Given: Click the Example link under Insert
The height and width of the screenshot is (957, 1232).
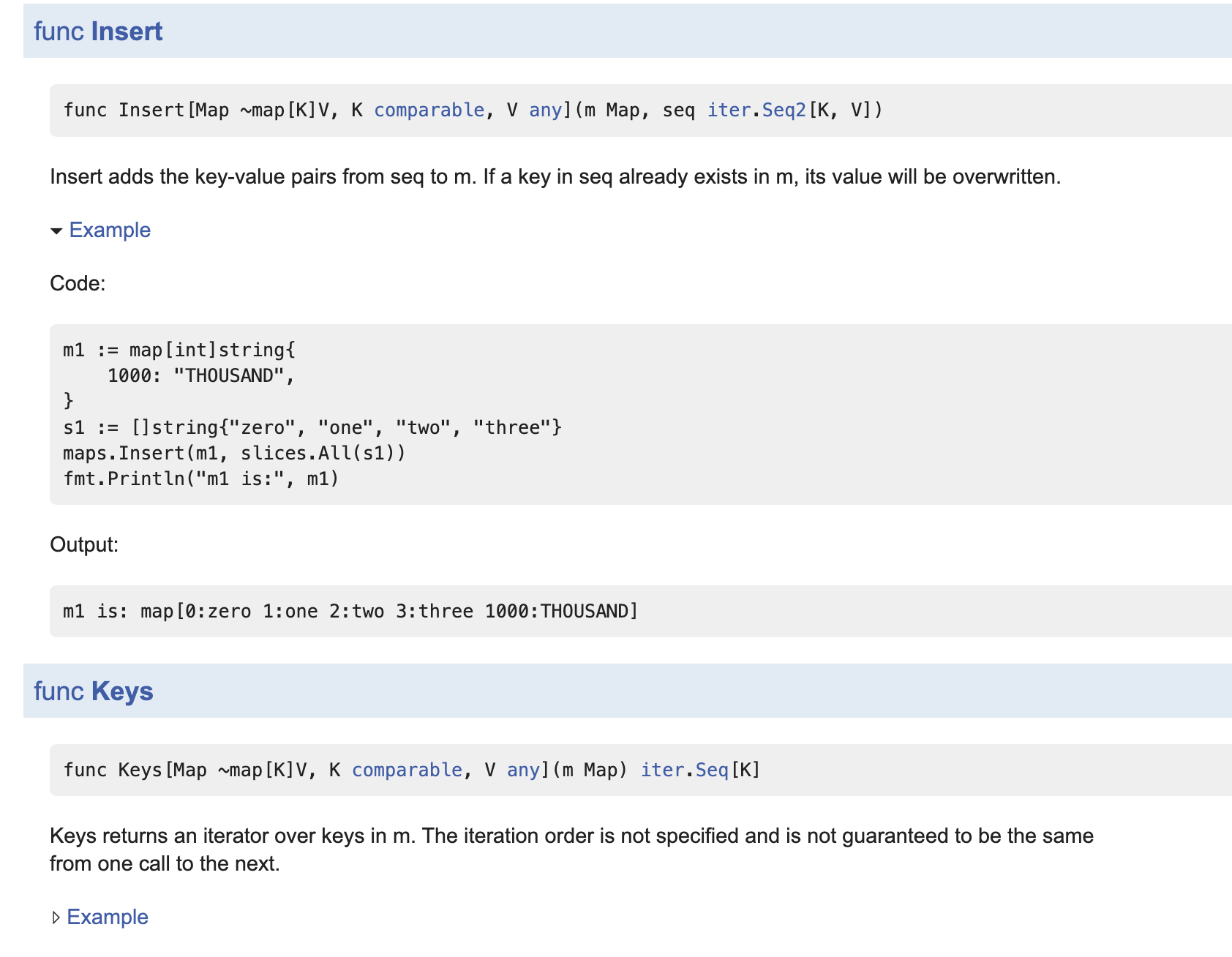Looking at the screenshot, I should pos(110,230).
